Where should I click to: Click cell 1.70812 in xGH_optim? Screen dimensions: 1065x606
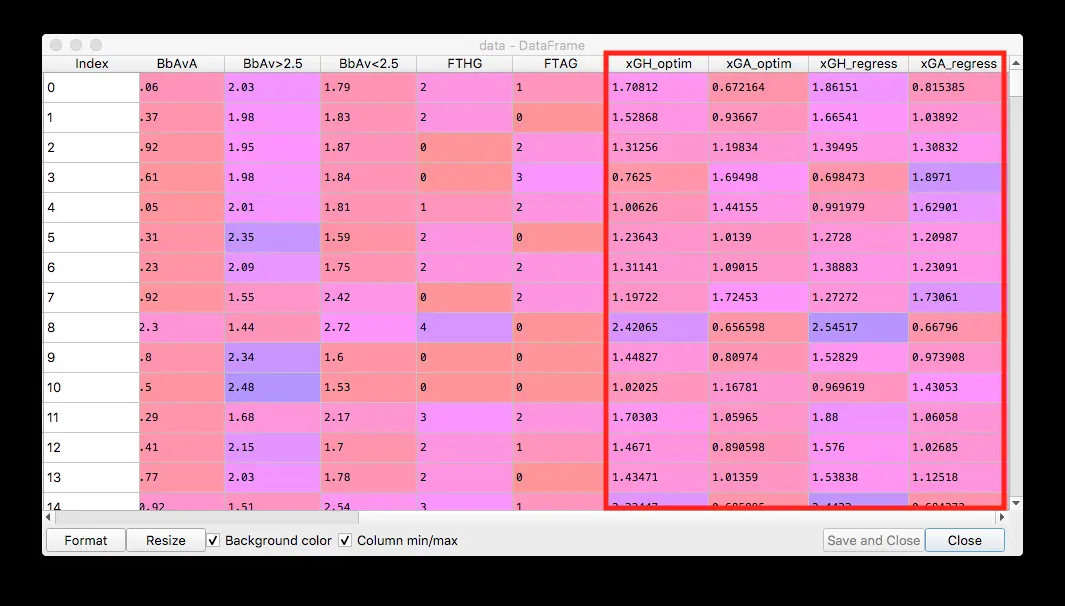click(658, 87)
